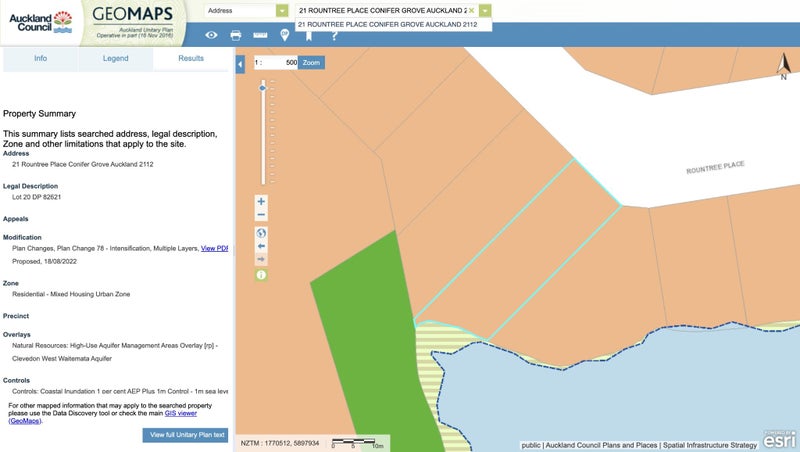Image resolution: width=800 pixels, height=452 pixels.
Task: Click the print map icon
Action: coord(236,35)
